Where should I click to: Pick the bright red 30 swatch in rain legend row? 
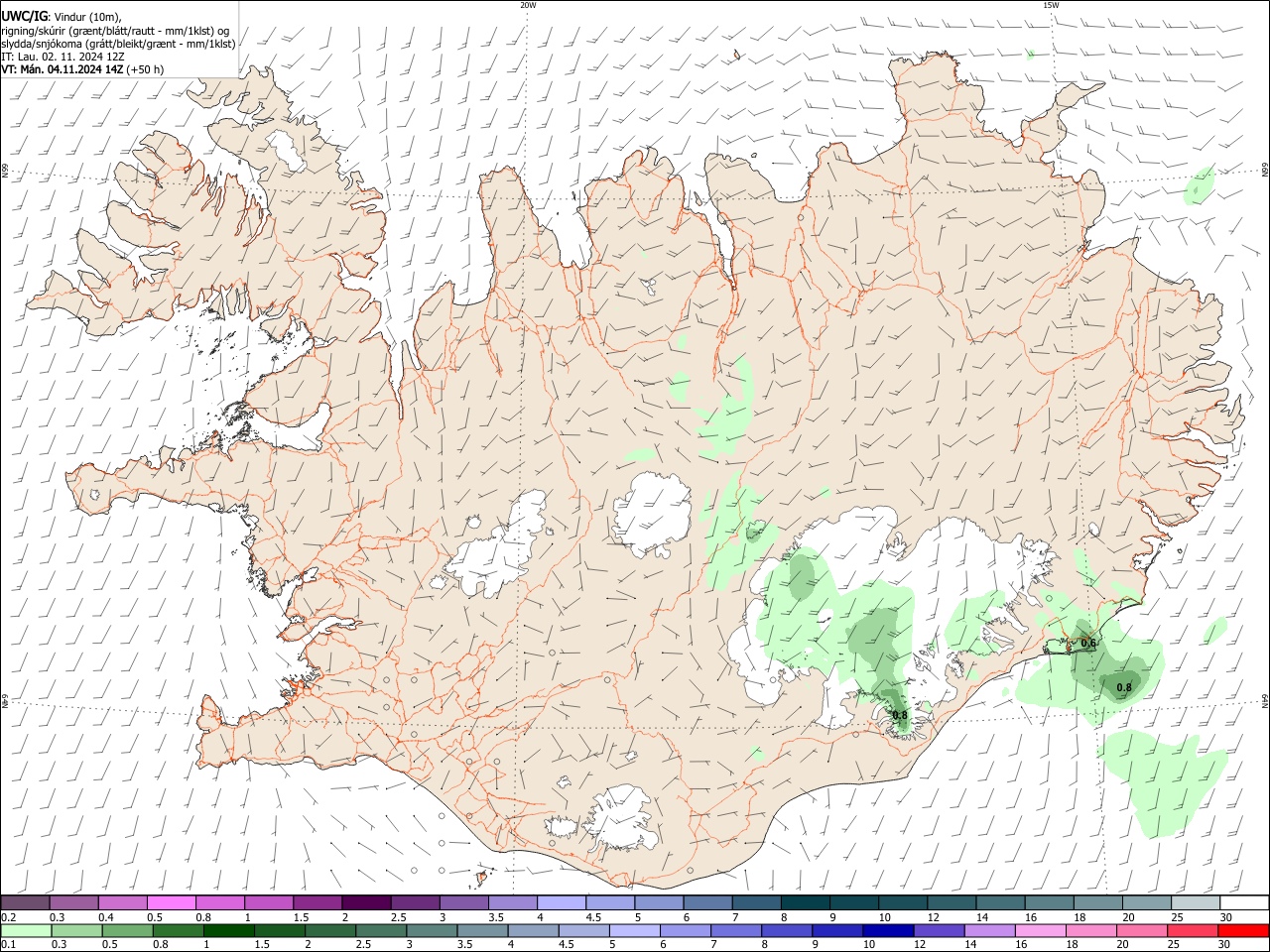[x=1243, y=930]
